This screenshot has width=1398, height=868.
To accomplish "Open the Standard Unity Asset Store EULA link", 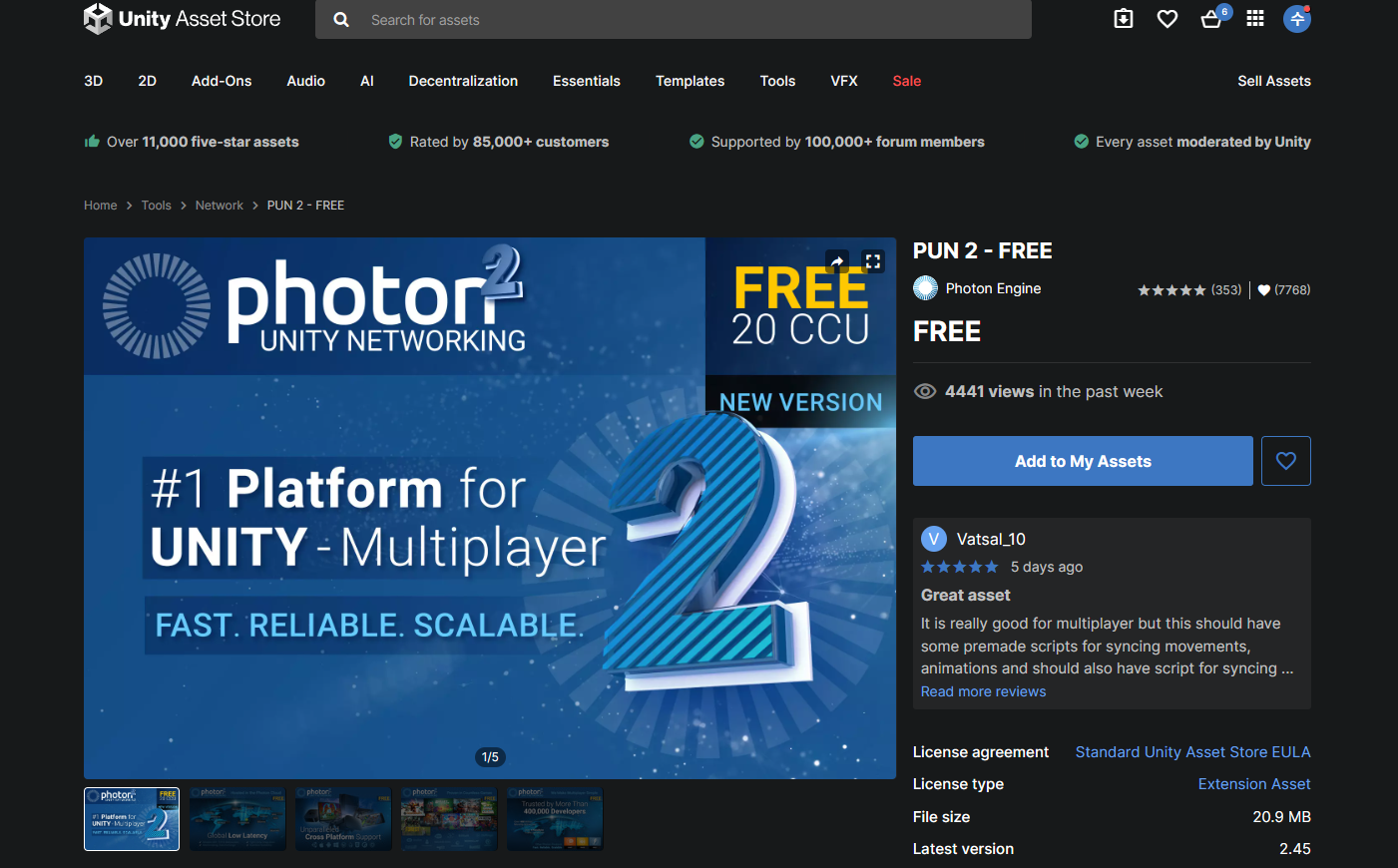I will coord(1193,752).
